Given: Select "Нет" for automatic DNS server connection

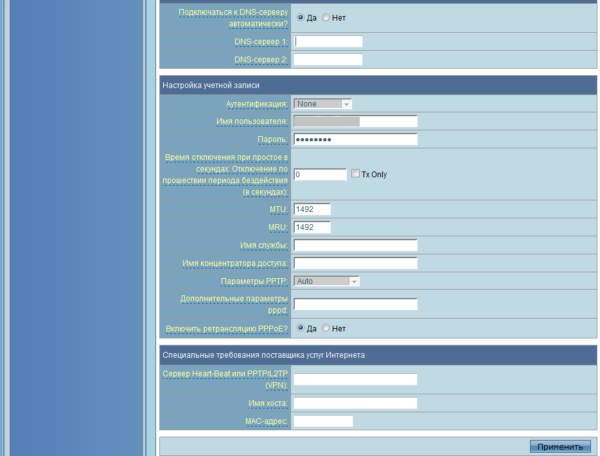Looking at the screenshot, I should point(326,17).
